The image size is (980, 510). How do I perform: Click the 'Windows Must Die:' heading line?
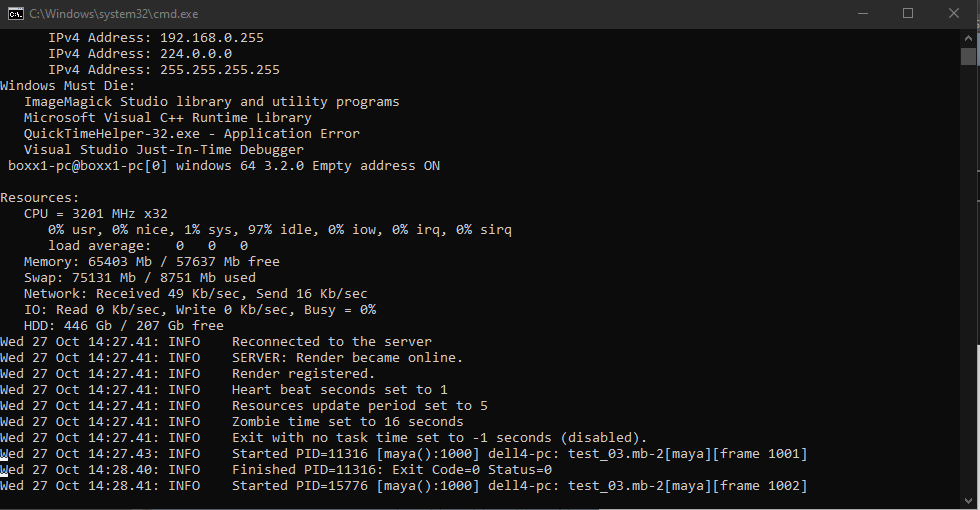(x=68, y=86)
